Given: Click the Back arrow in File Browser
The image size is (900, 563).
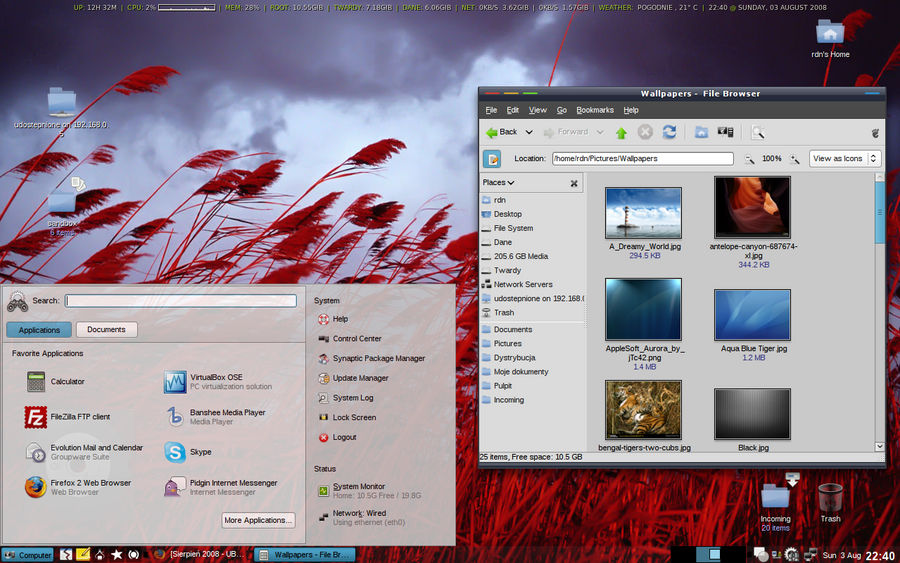Looking at the screenshot, I should tap(502, 132).
